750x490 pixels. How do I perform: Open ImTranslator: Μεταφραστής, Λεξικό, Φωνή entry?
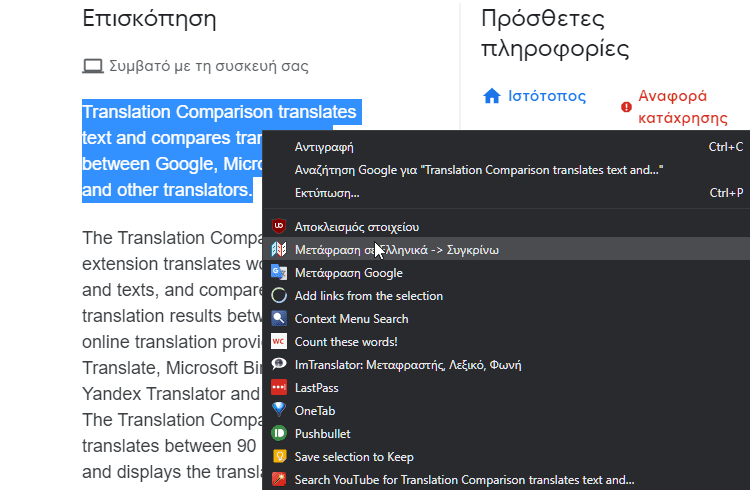[506, 364]
